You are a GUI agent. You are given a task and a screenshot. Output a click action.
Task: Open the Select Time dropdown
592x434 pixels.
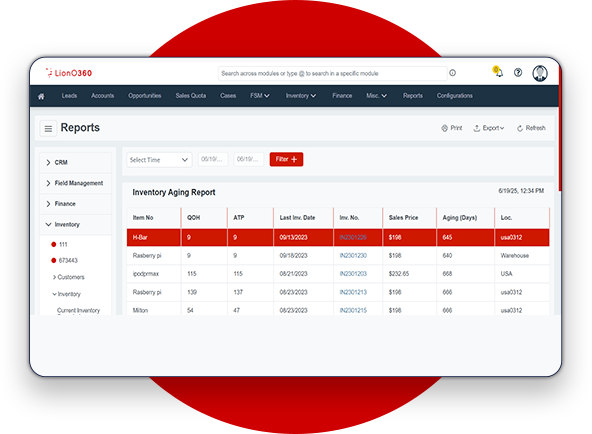click(159, 160)
